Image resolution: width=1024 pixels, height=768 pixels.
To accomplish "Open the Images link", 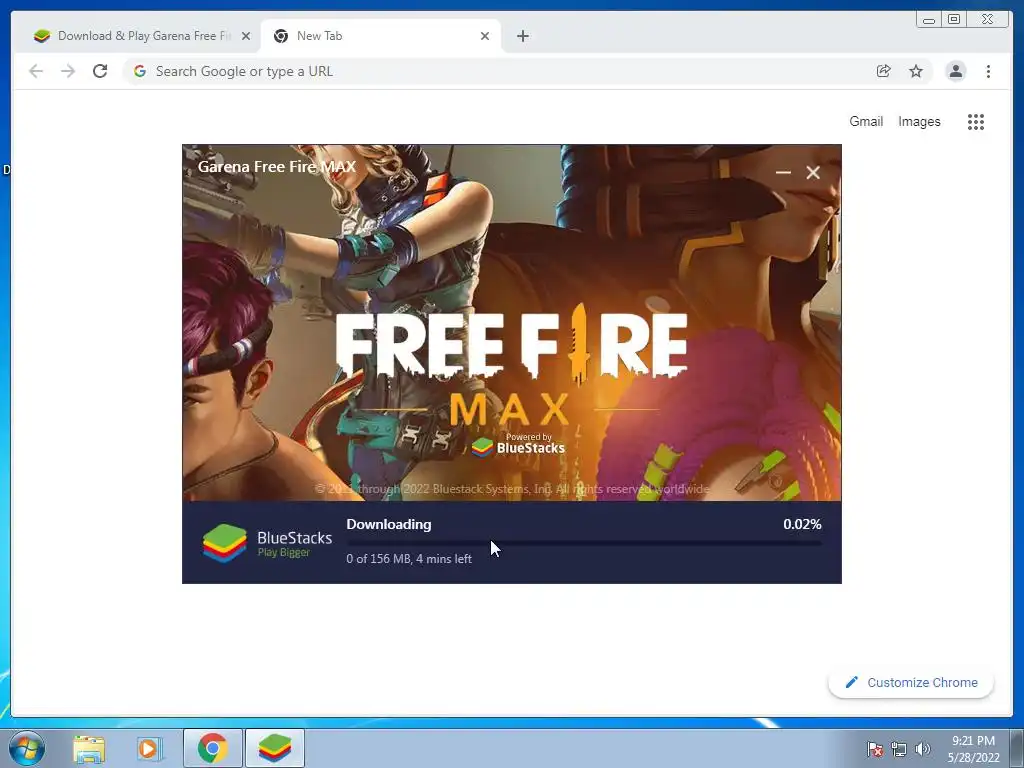I will pos(919,121).
